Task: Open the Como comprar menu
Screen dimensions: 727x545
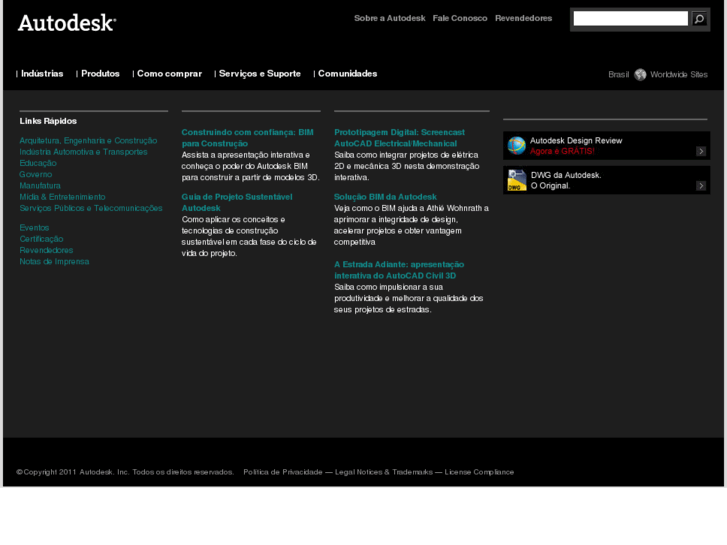Action: (x=169, y=74)
